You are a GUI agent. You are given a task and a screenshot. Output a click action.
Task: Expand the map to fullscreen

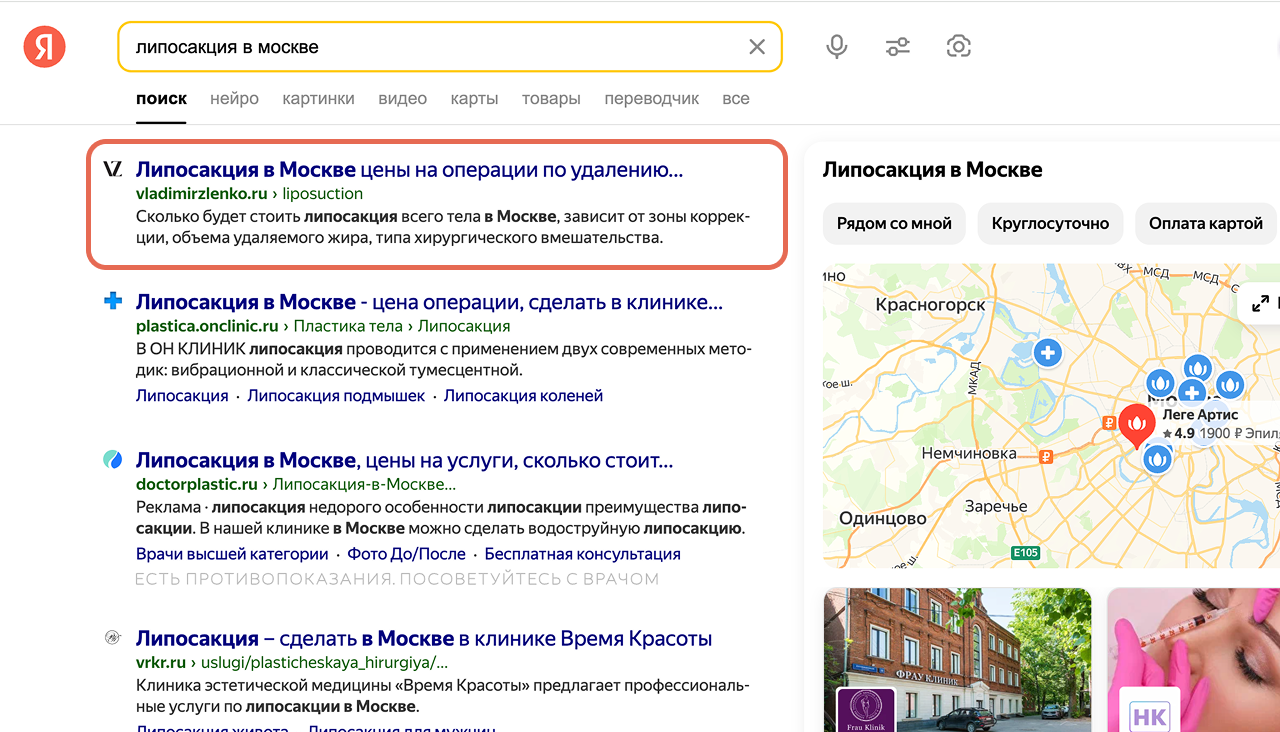point(1260,302)
